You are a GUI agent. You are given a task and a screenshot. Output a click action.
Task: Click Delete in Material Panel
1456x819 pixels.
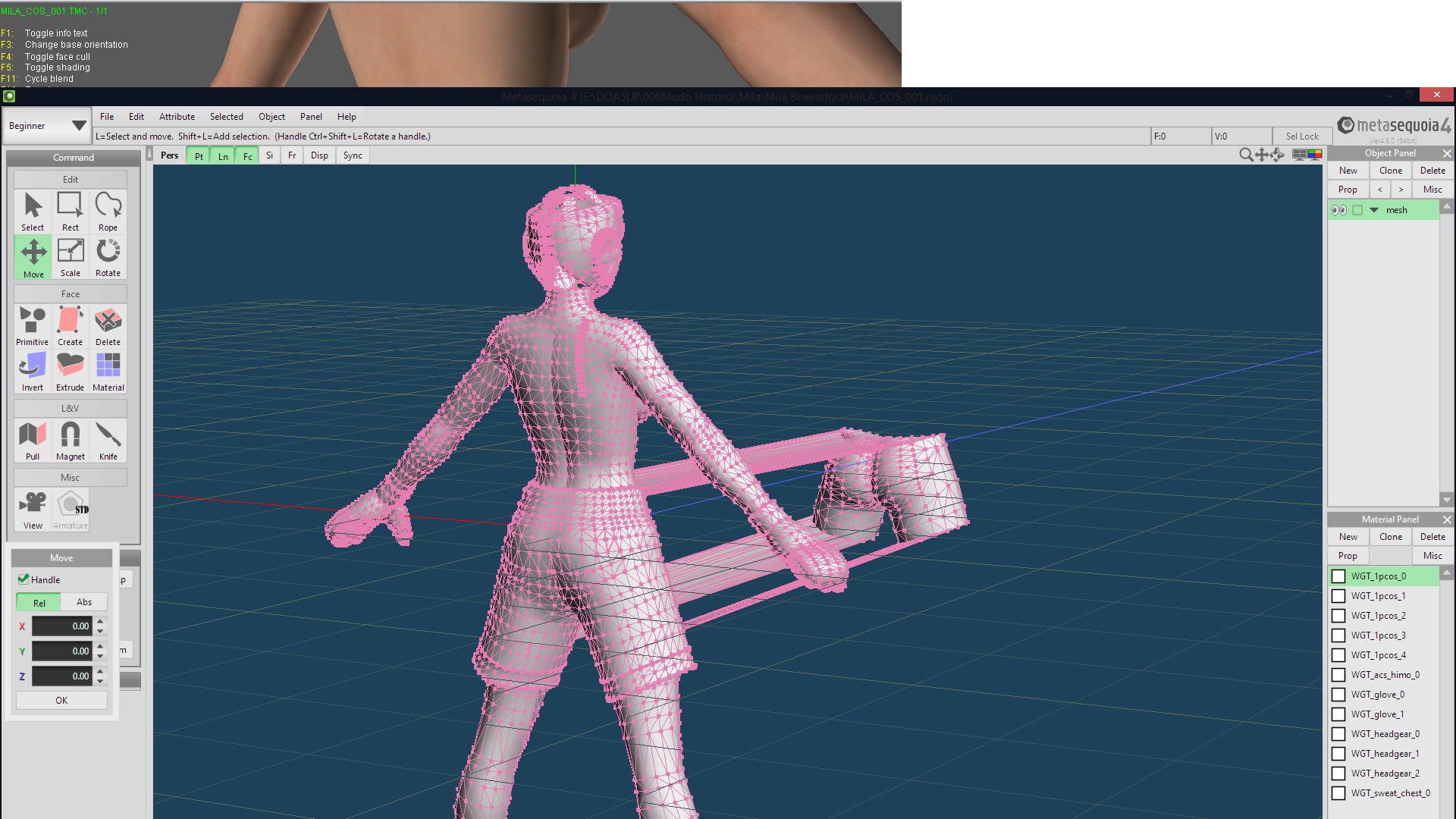coord(1432,537)
